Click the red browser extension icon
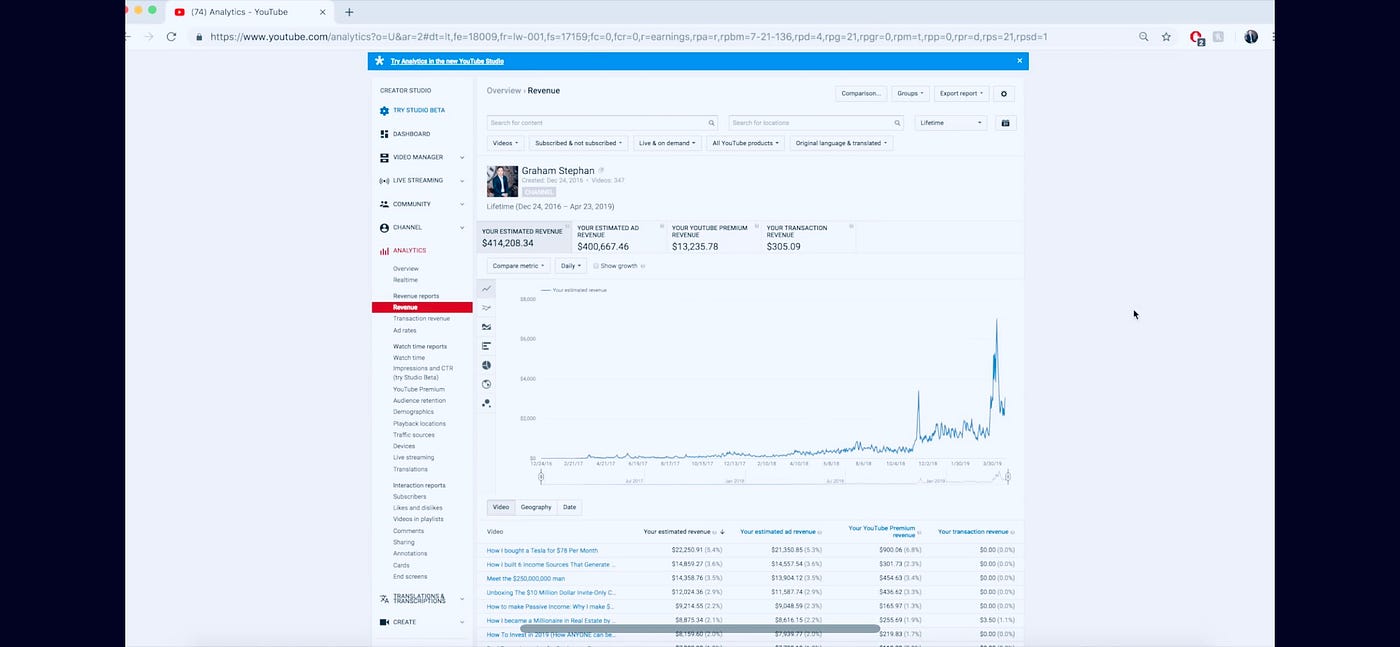The image size is (1400, 647). click(1196, 37)
